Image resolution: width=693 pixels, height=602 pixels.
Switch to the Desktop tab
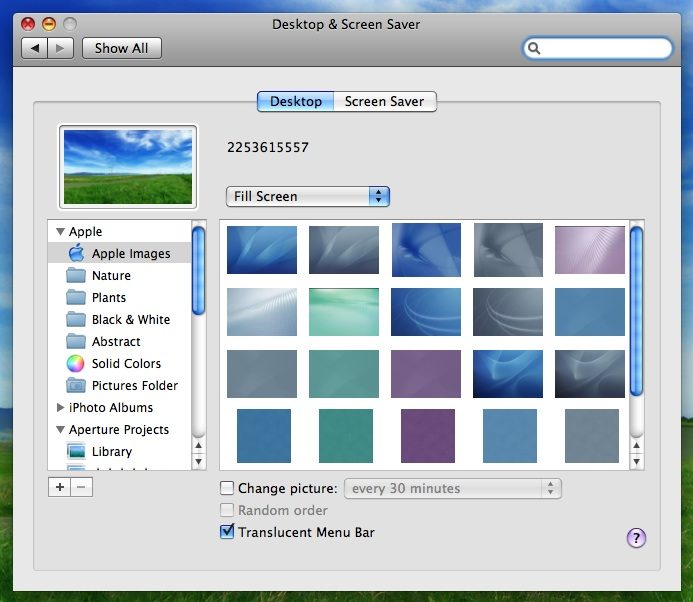(x=296, y=102)
